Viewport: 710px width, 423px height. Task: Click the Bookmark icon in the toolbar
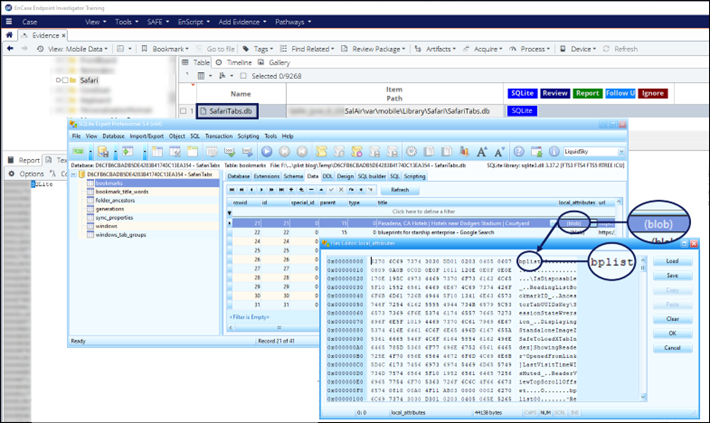coord(146,48)
